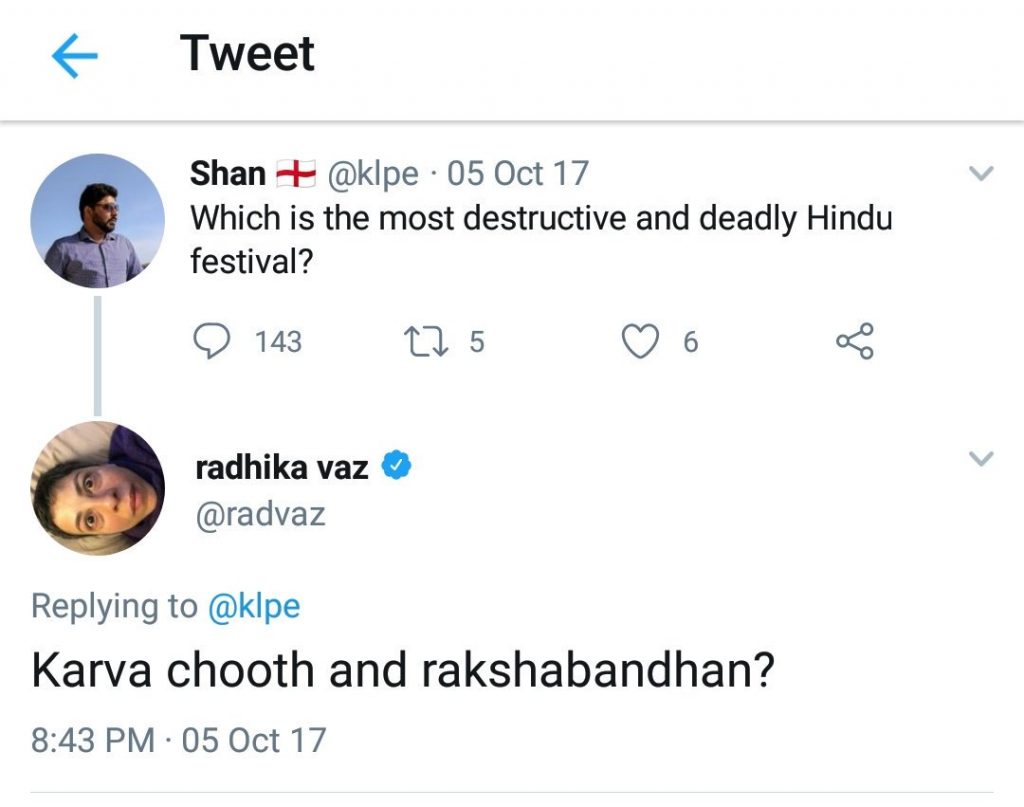Click the '05 Oct 17' date on Shan's tweet
The width and height of the screenshot is (1024, 807).
point(517,174)
